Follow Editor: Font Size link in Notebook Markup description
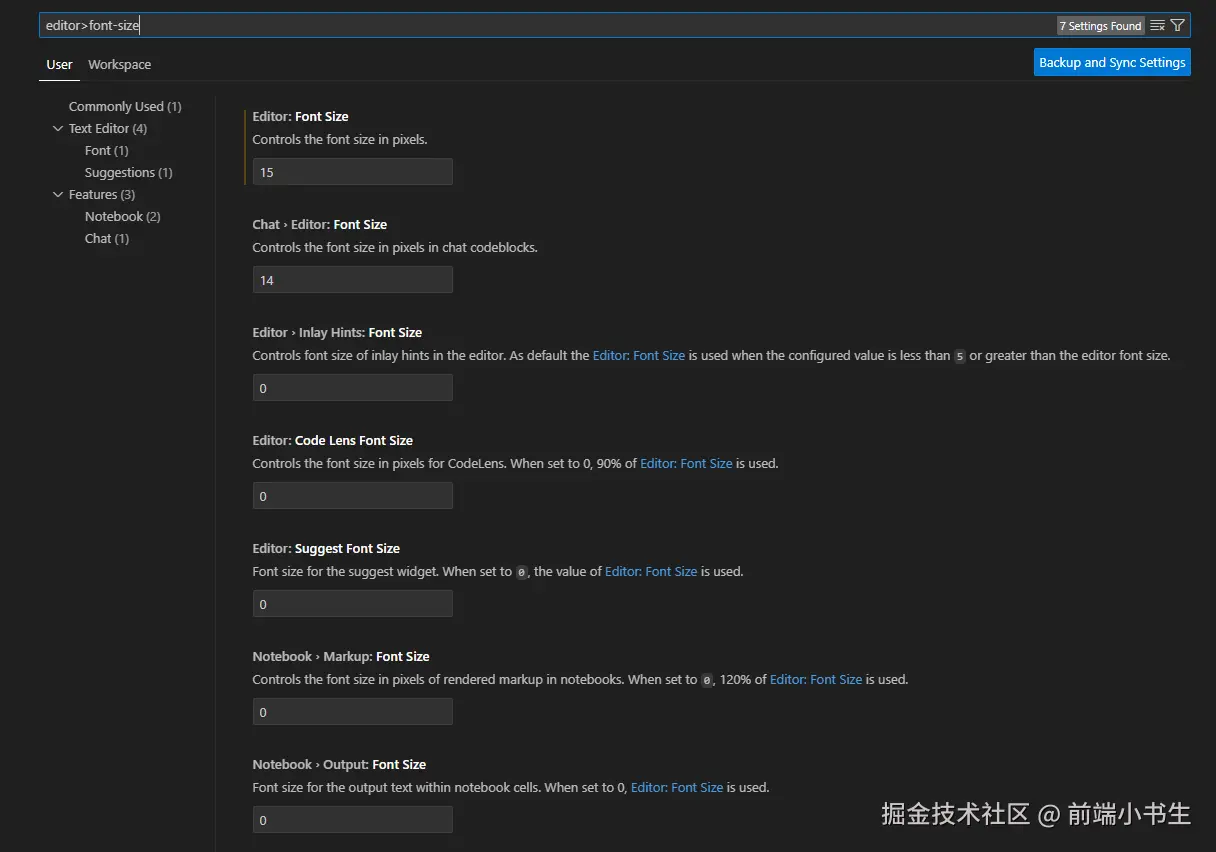 click(x=815, y=679)
